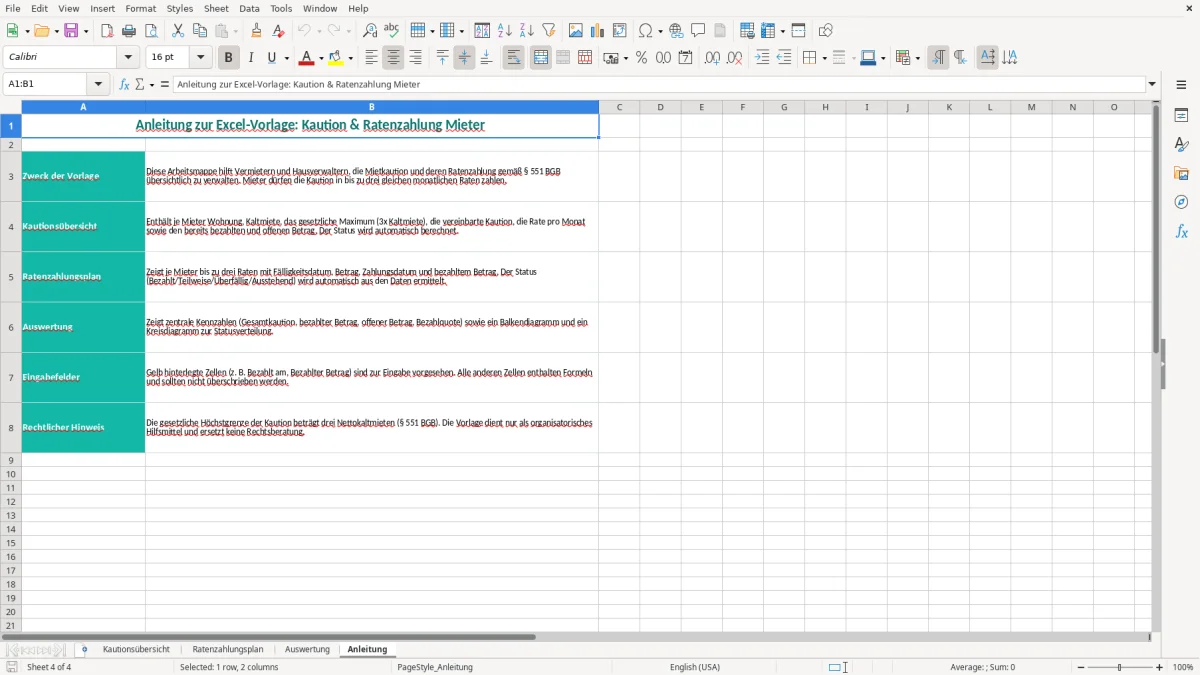Adjust the zoom slider
Viewport: 1200px width, 675px height.
pyautogui.click(x=1119, y=667)
